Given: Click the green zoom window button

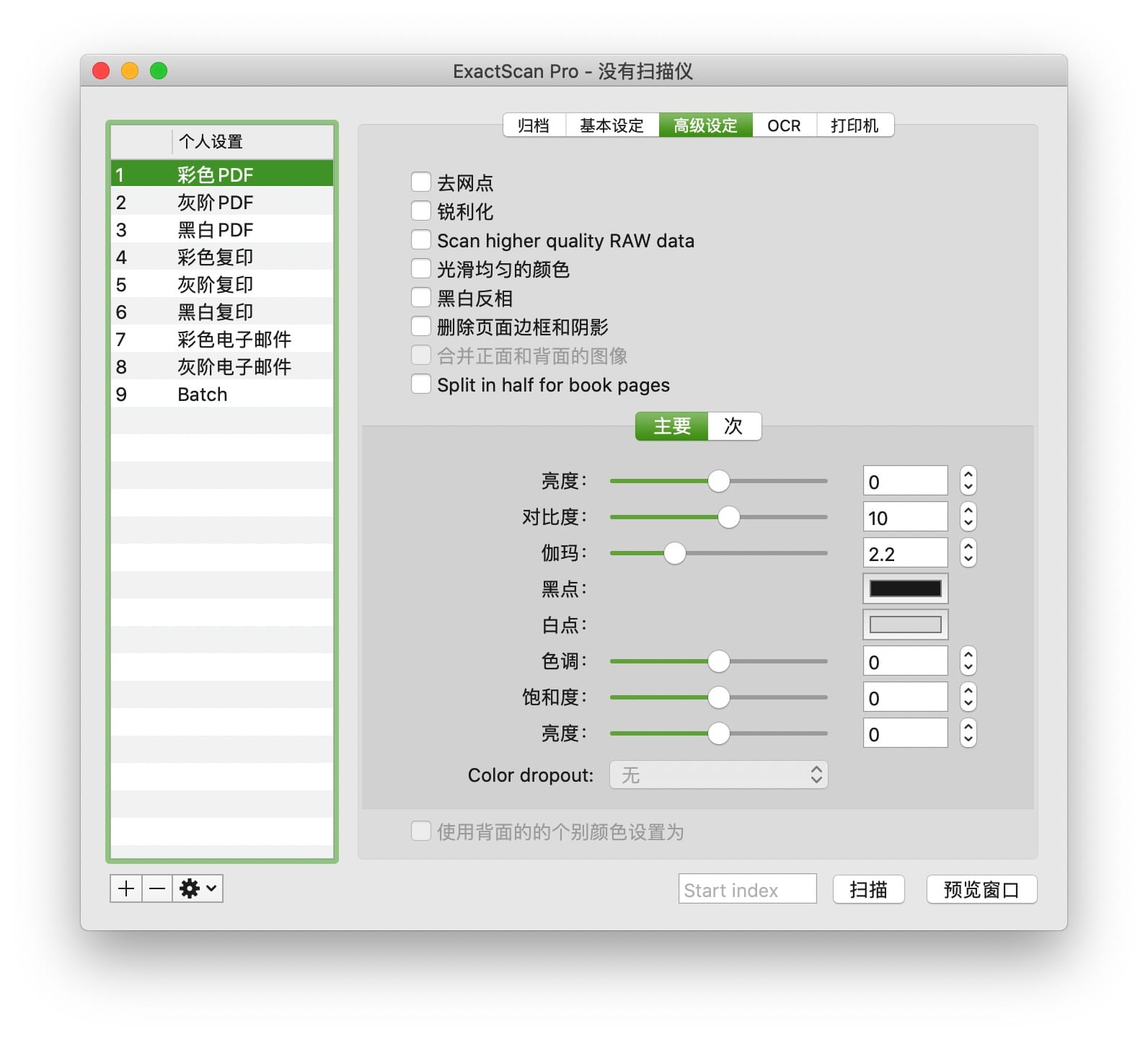Looking at the screenshot, I should click(159, 71).
